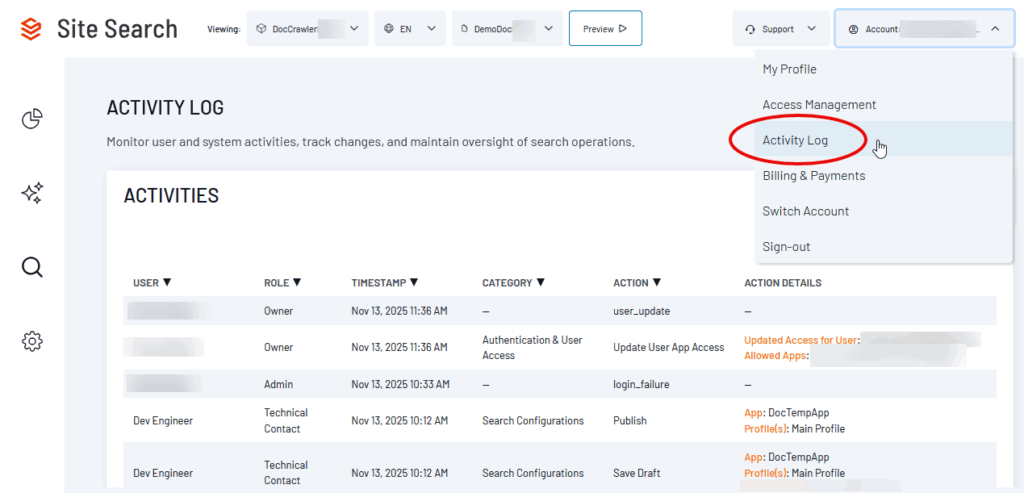Click Switch Account in the menu
Viewport: 1024px width, 493px height.
pos(805,211)
